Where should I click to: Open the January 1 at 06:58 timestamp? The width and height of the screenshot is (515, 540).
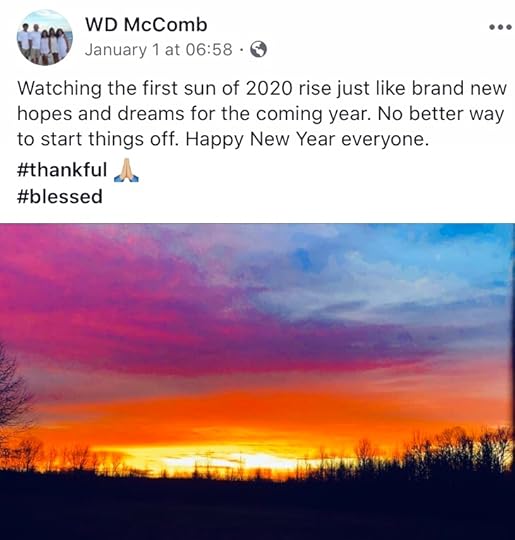tap(159, 50)
